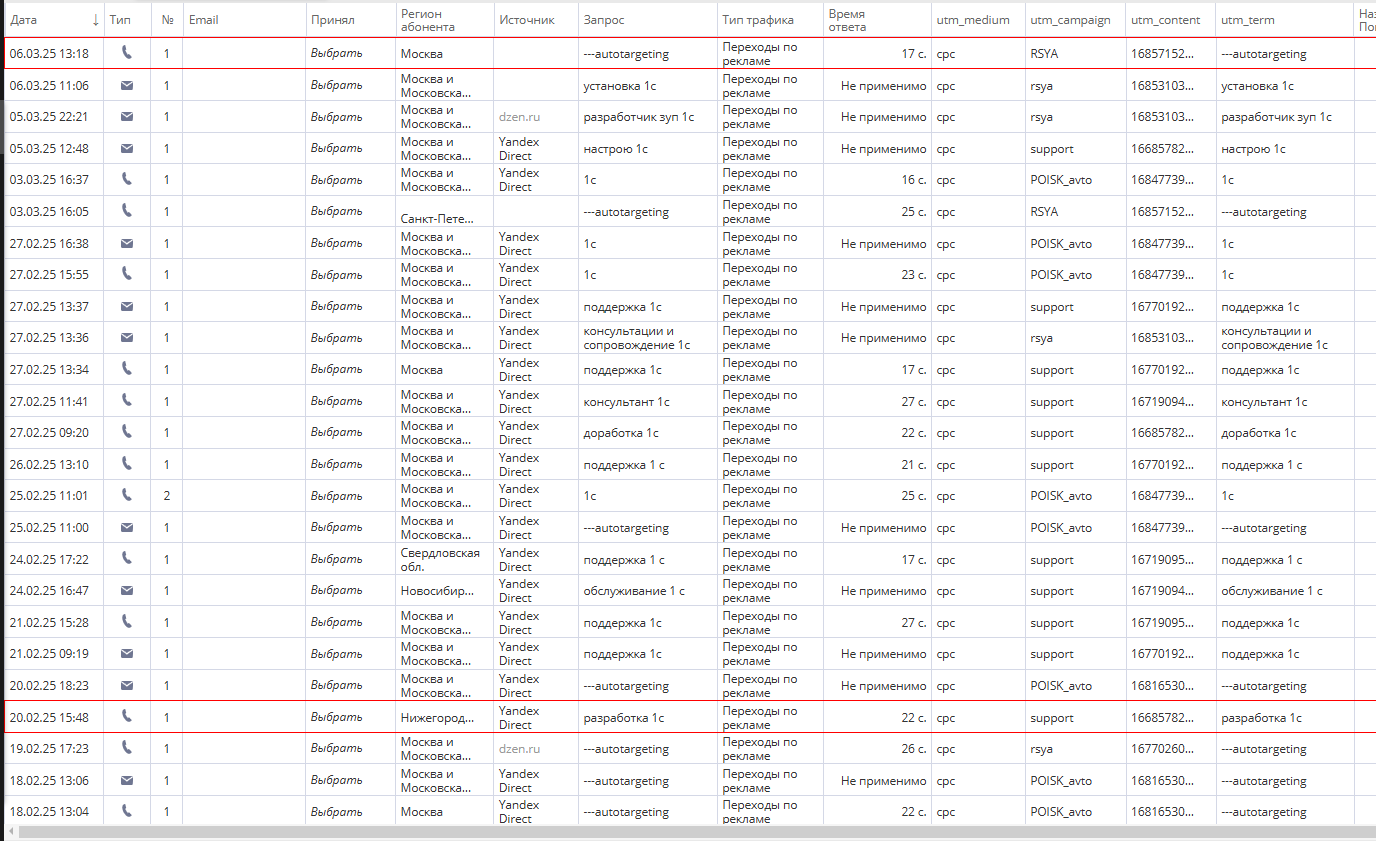Select the date cell 26.02.25 13:10
The width and height of the screenshot is (1376, 841).
[49, 464]
